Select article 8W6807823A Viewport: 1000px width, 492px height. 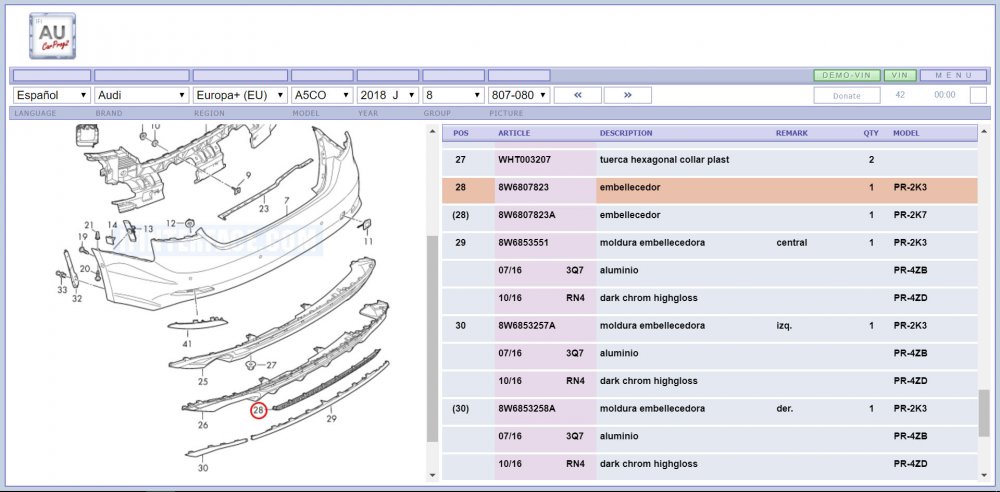pyautogui.click(x=527, y=215)
